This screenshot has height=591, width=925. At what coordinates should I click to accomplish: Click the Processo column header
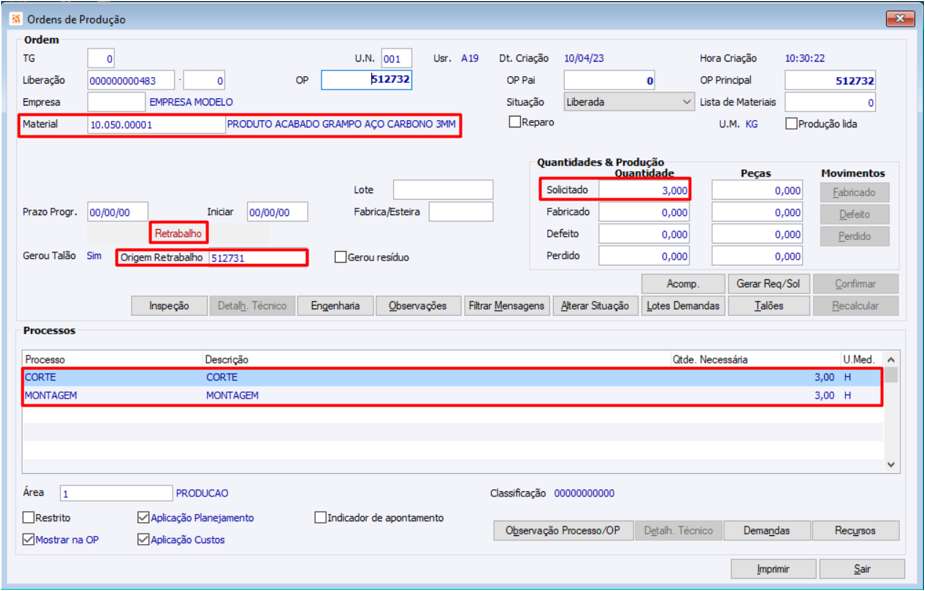(113, 359)
